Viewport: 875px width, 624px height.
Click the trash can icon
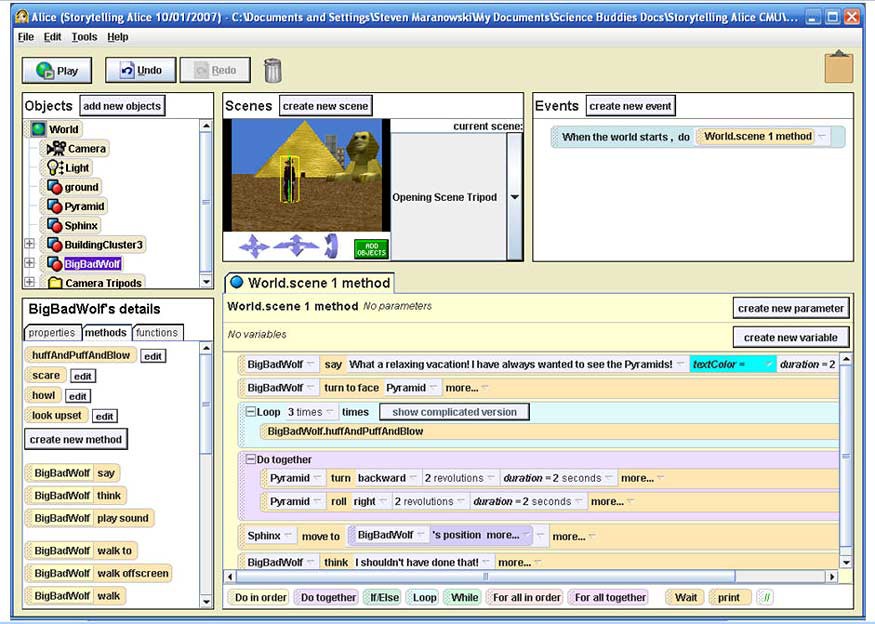coord(272,70)
